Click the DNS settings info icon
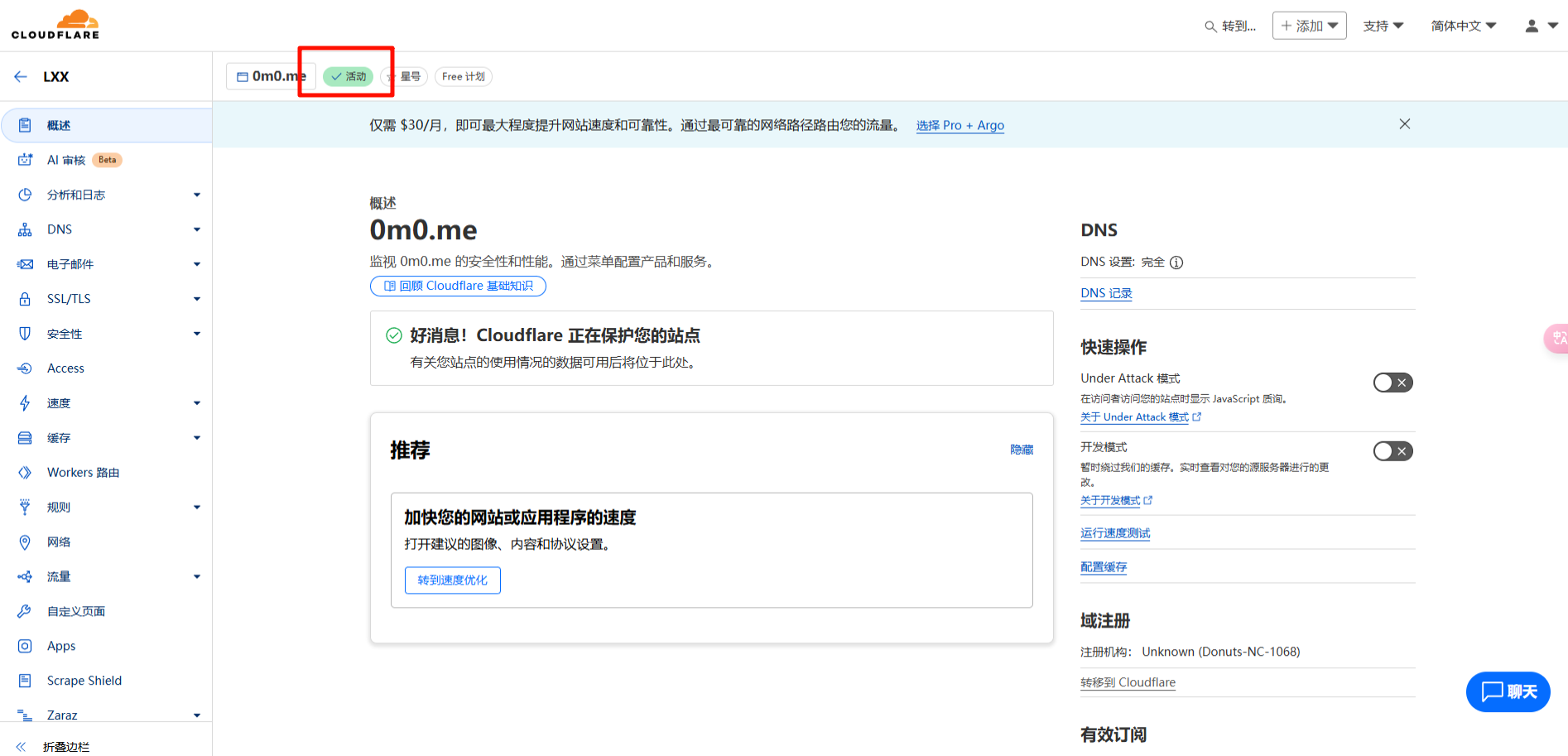 coord(1176,262)
